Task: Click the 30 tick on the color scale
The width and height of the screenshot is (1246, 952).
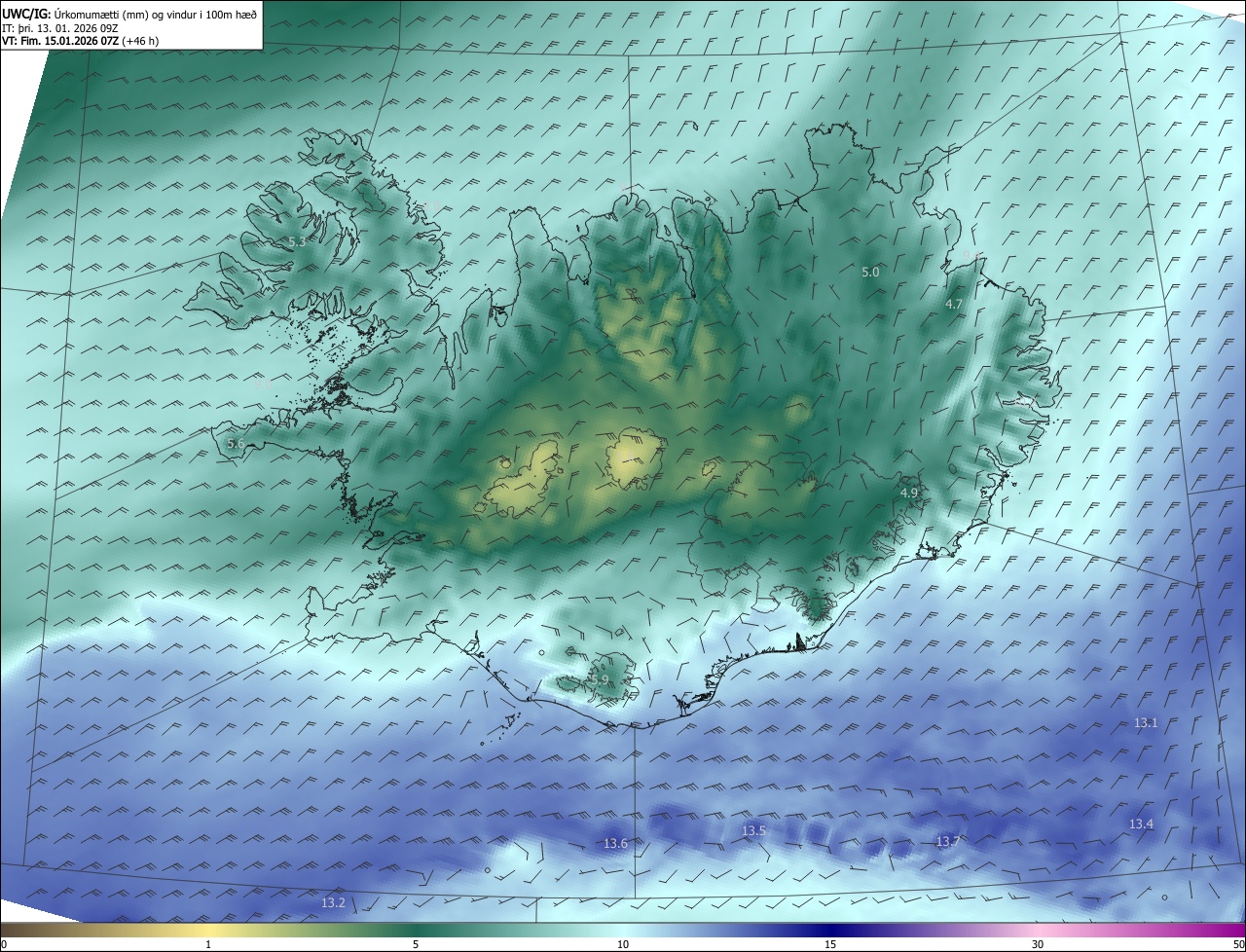Action: point(1038,945)
